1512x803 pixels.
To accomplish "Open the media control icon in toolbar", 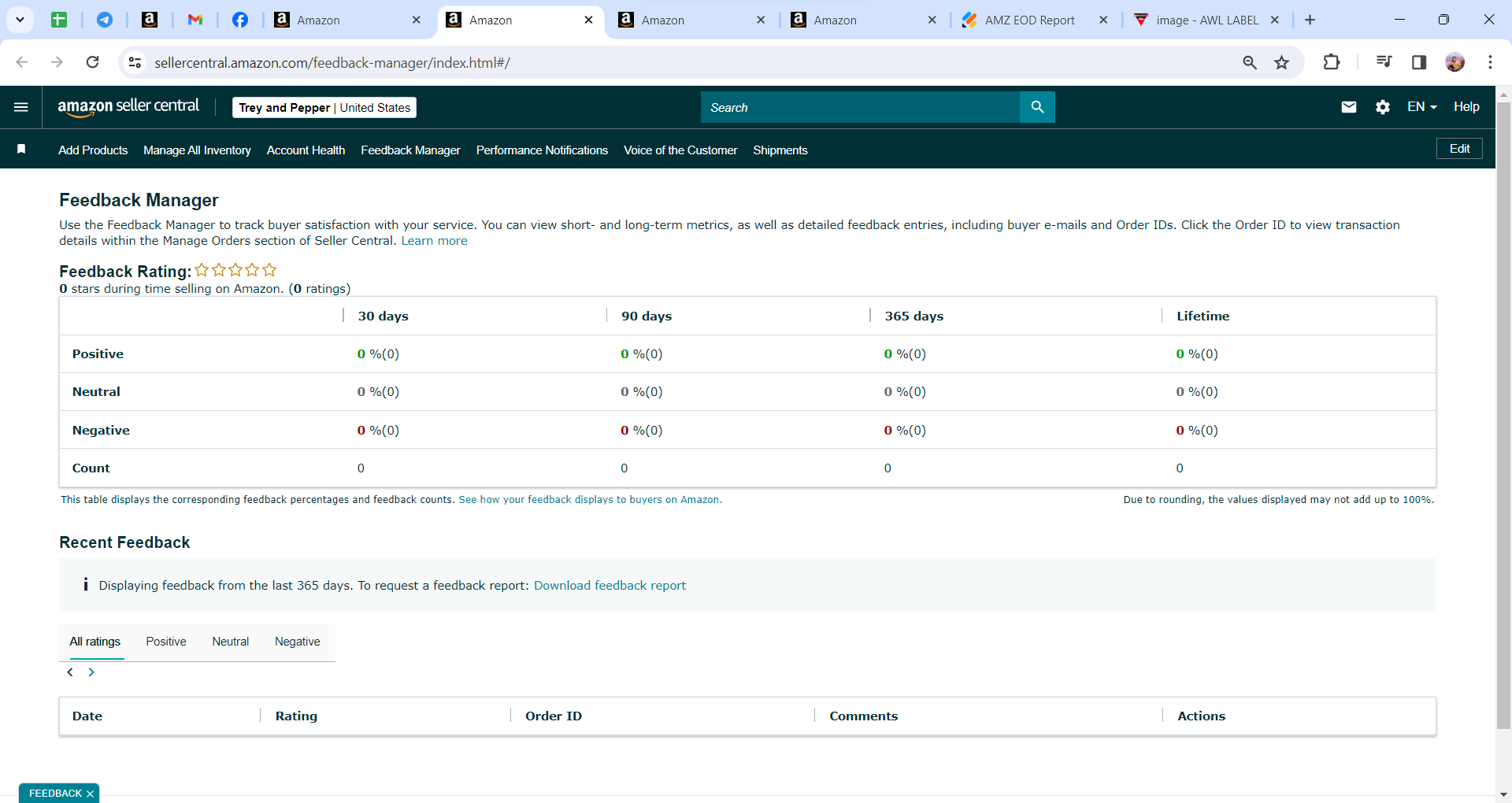I will click(x=1384, y=62).
